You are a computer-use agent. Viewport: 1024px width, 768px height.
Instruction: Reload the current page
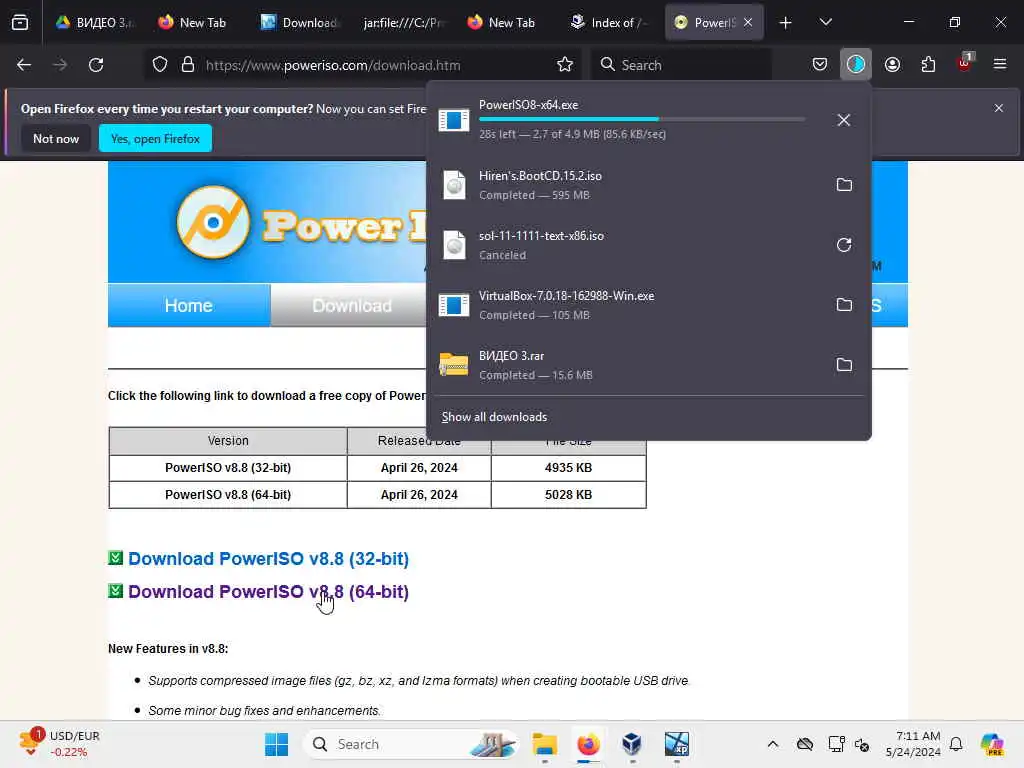tap(96, 65)
